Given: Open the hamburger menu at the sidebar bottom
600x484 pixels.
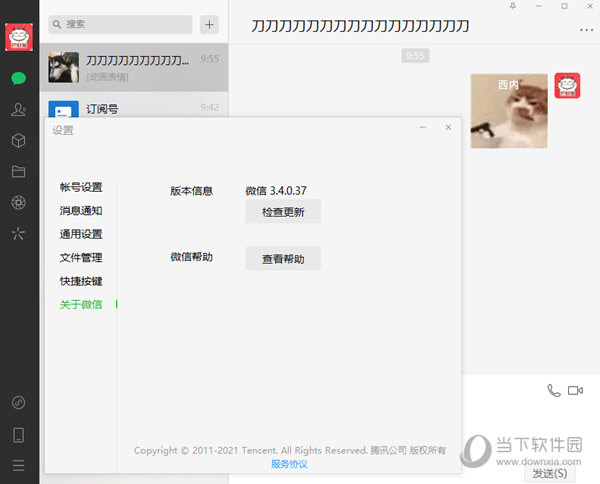Looking at the screenshot, I should [18, 465].
